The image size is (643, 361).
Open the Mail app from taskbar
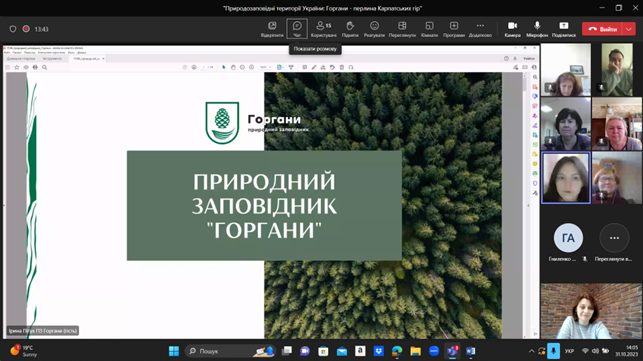tap(342, 351)
